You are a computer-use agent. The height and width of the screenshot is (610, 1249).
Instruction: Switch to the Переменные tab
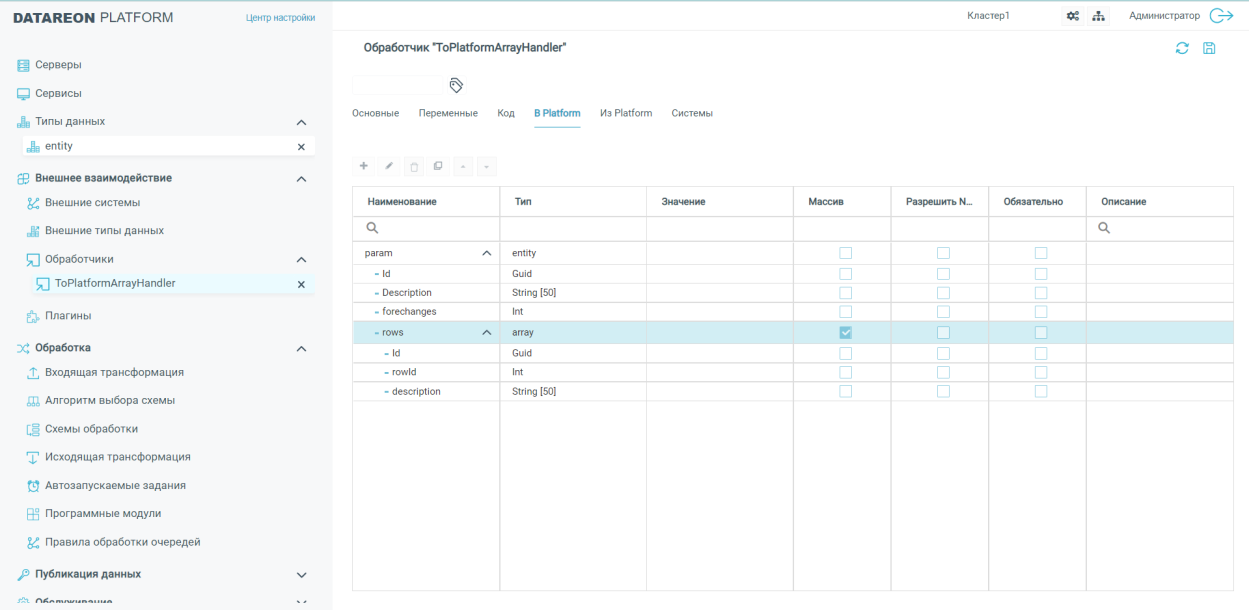click(448, 113)
